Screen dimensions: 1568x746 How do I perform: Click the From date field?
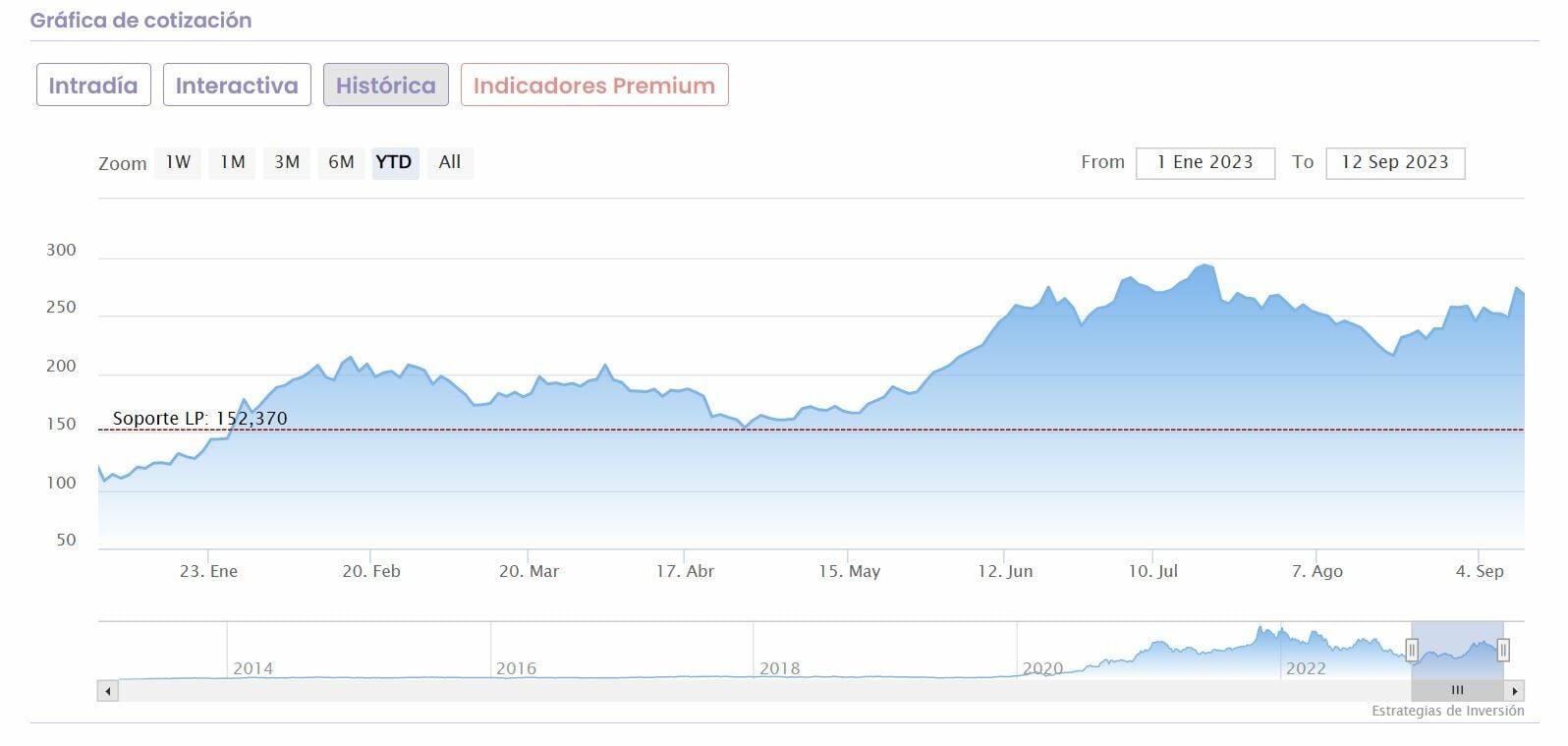coord(1204,163)
